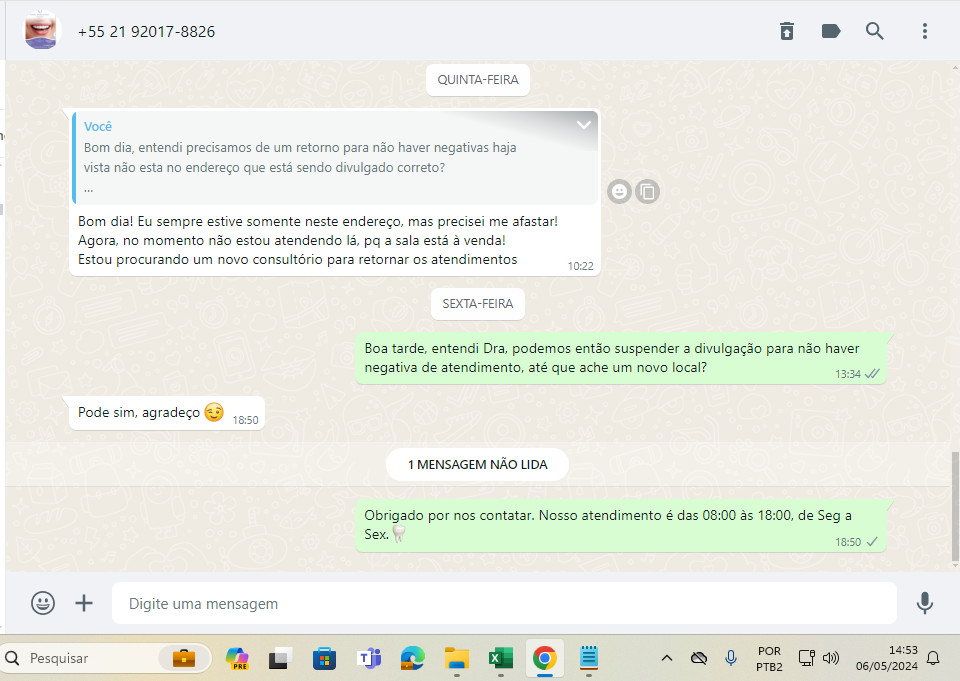Open the emoji picker in message bar
Image resolution: width=960 pixels, height=681 pixels.
(x=43, y=603)
